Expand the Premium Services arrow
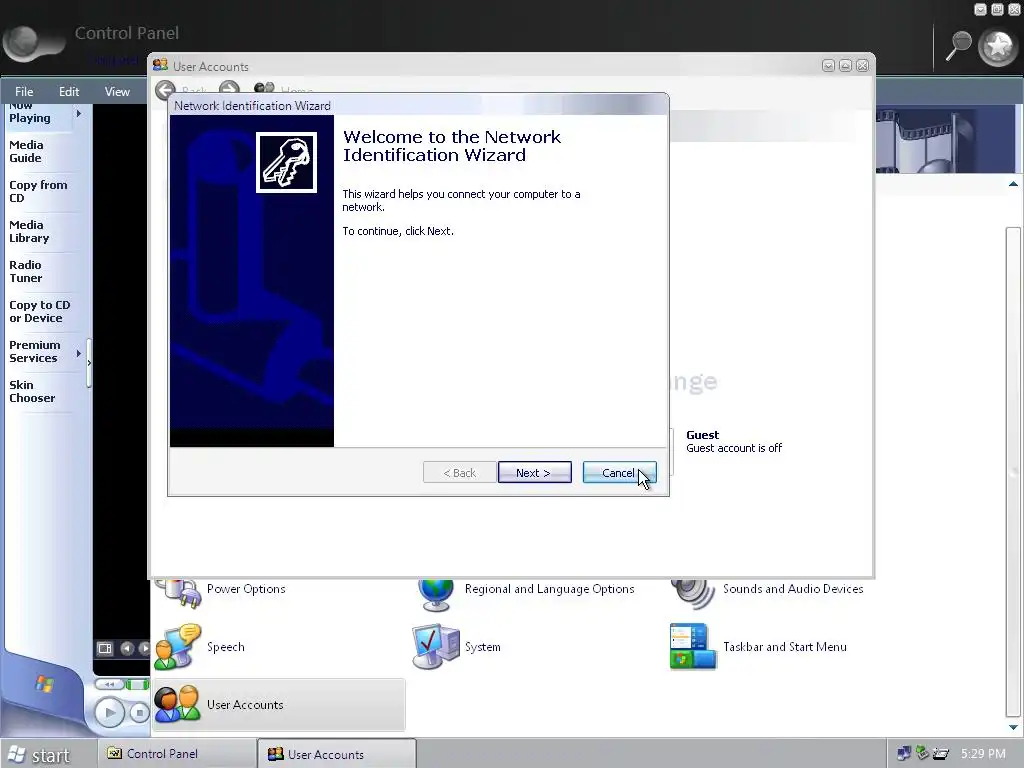This screenshot has height=768, width=1024. (x=79, y=353)
